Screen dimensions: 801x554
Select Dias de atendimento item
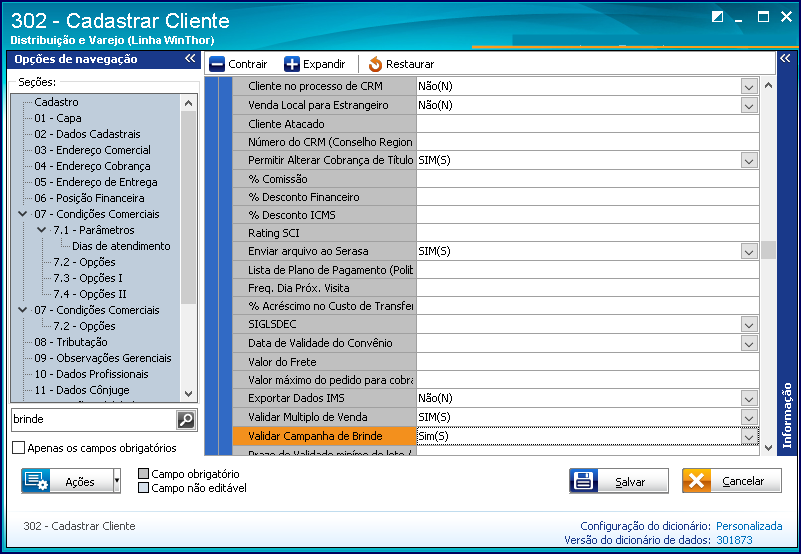[x=121, y=246]
